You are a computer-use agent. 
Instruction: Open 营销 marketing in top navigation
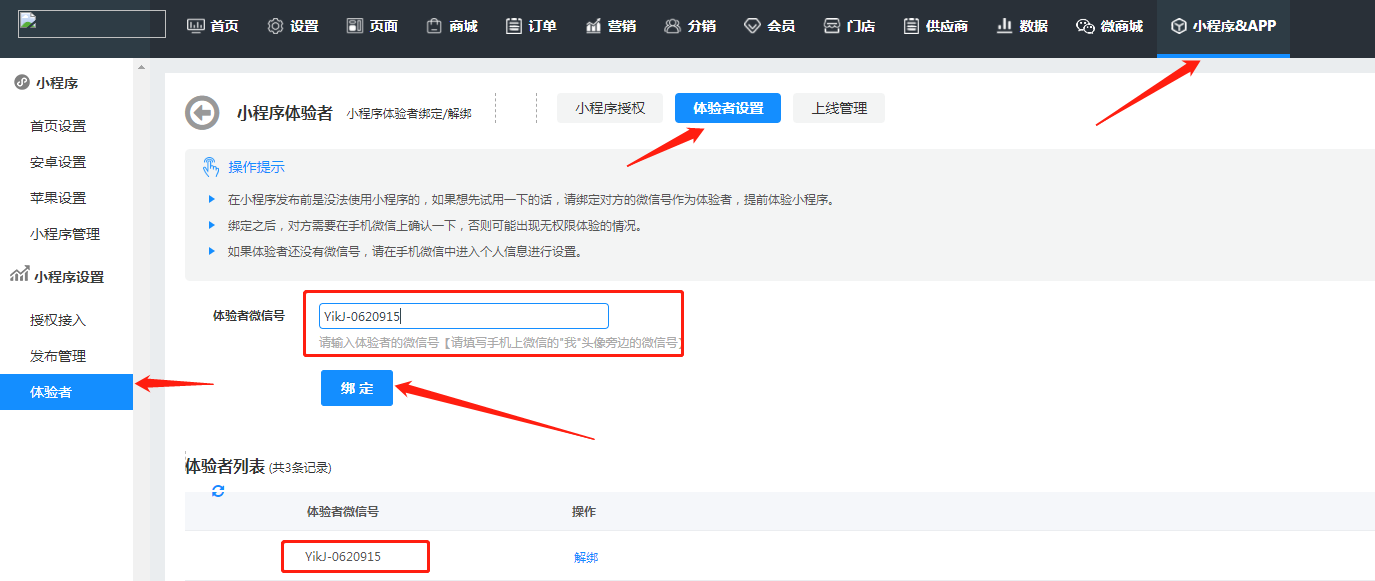pos(610,26)
